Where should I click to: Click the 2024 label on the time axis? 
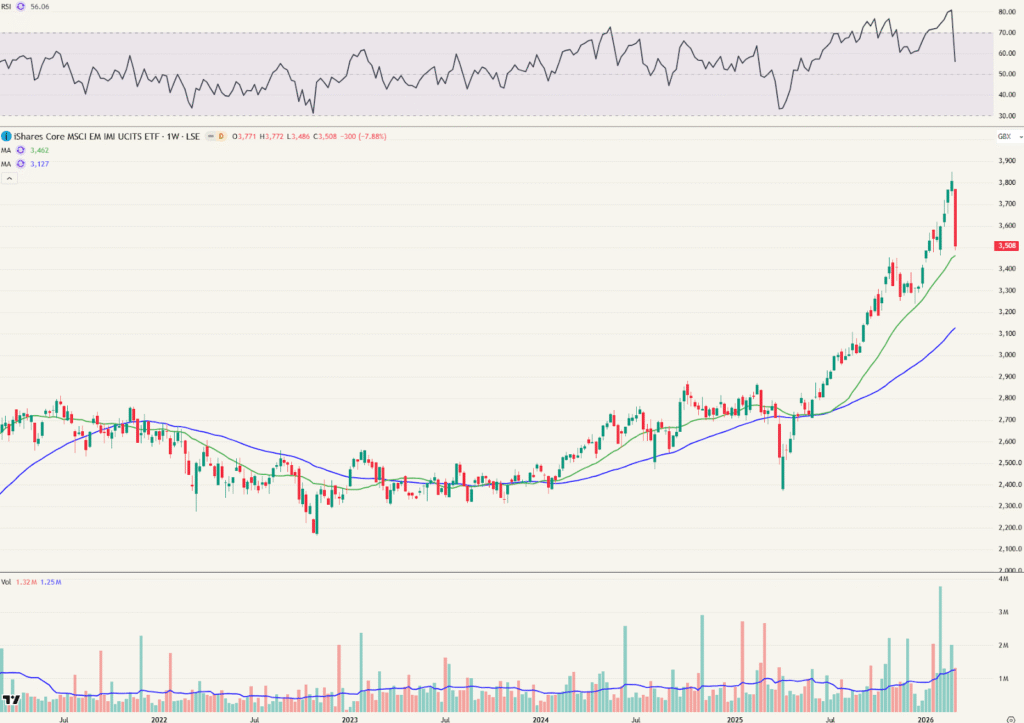point(541,717)
